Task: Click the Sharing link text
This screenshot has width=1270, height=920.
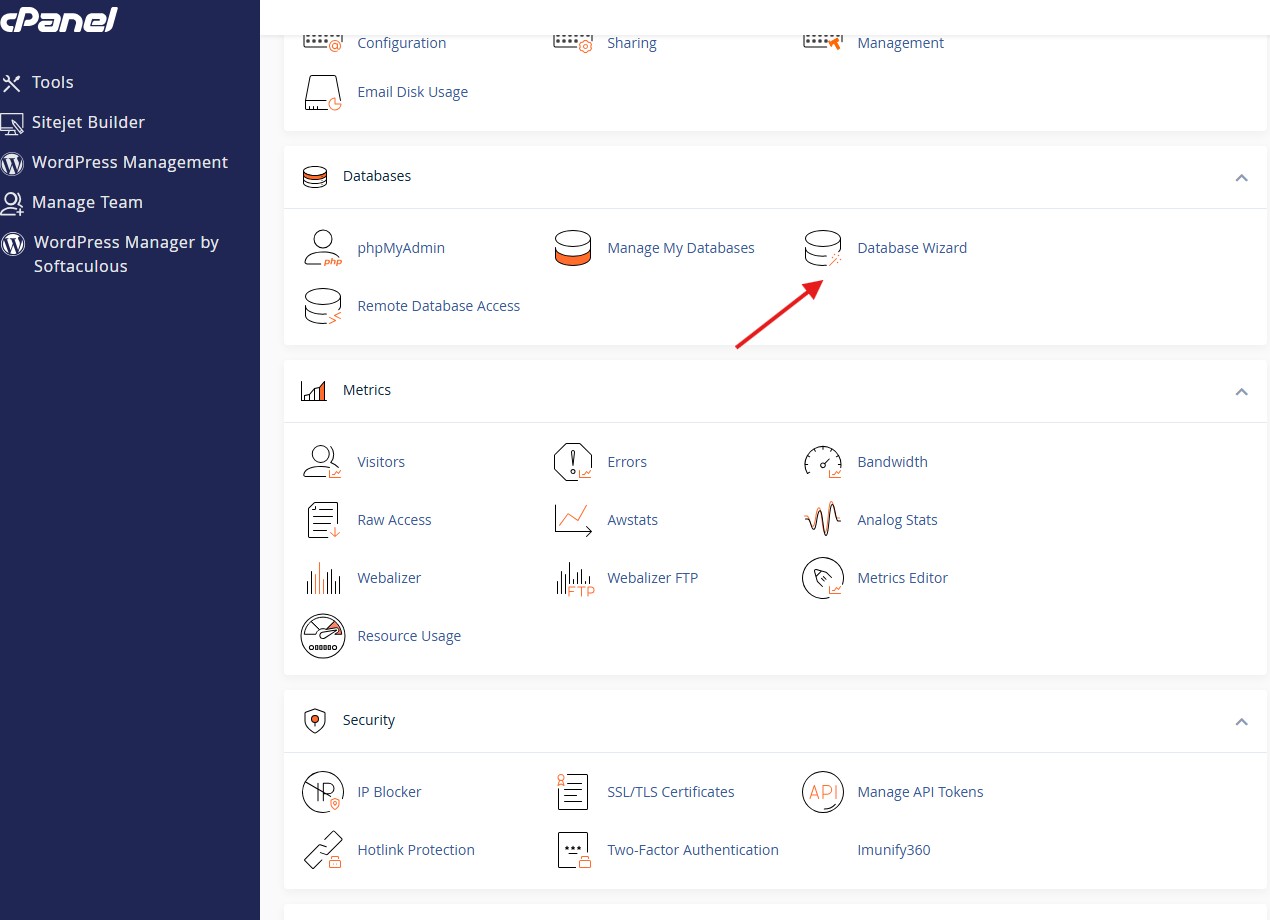Action: tap(632, 43)
